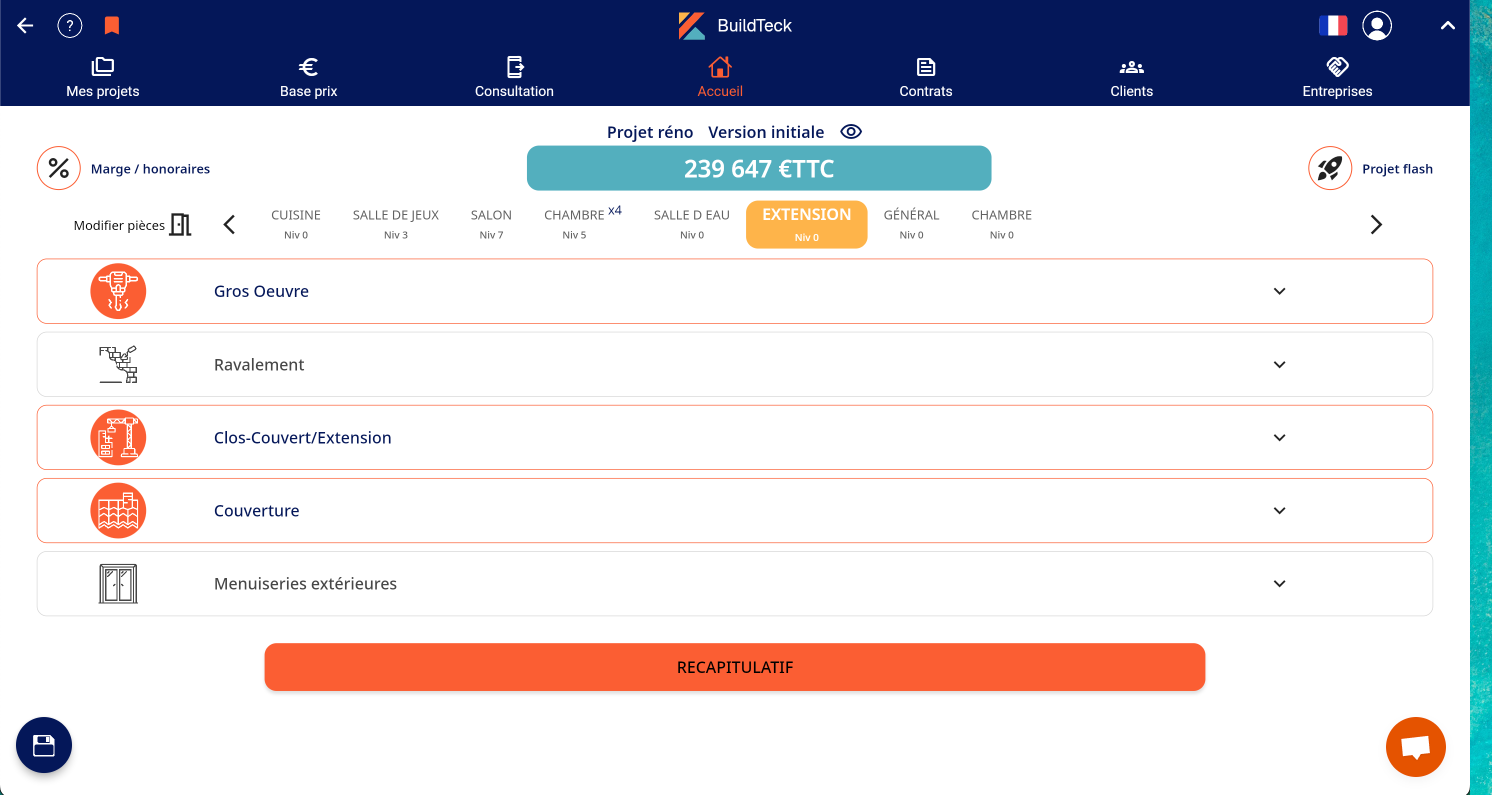Expand the Ravalement section chevron

tap(1279, 364)
